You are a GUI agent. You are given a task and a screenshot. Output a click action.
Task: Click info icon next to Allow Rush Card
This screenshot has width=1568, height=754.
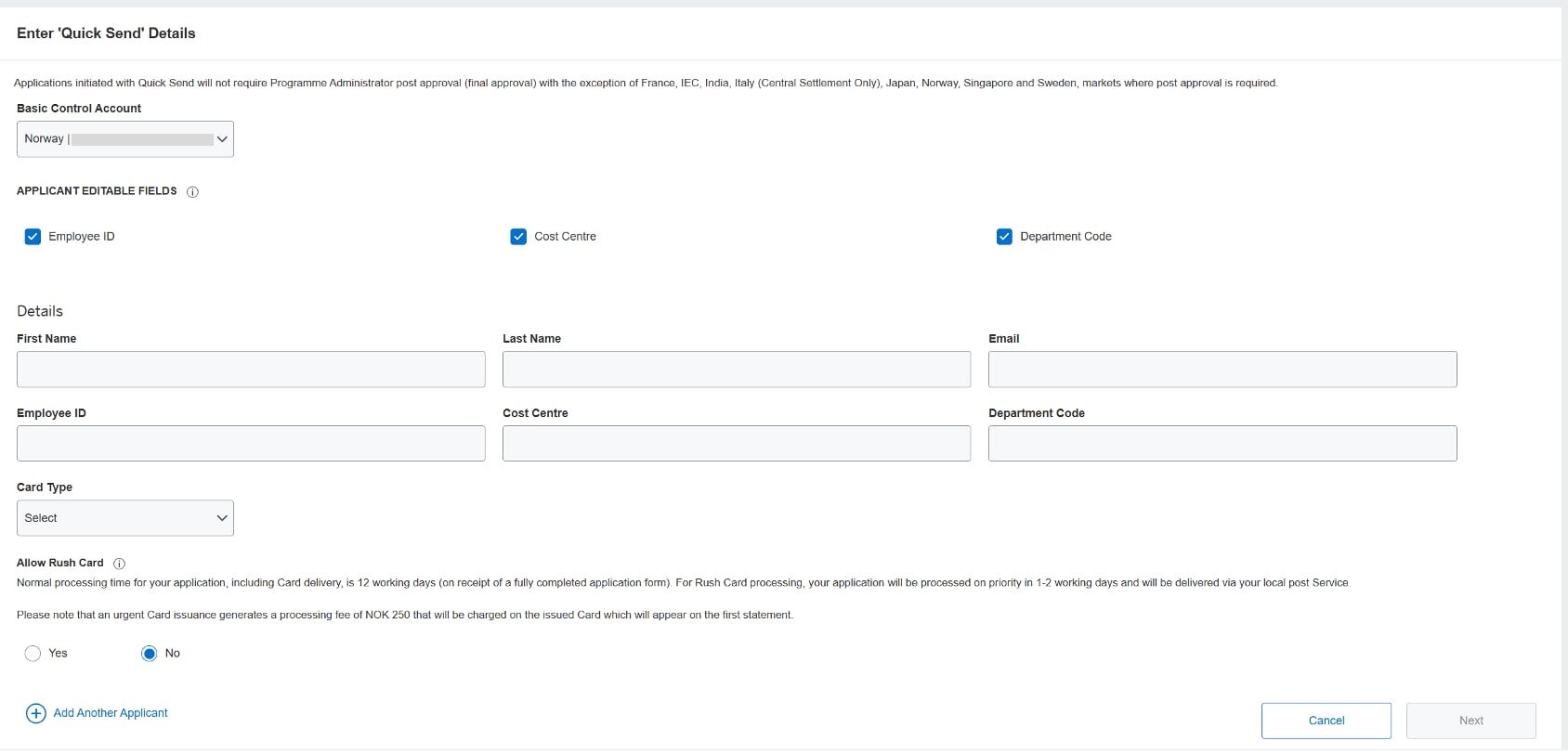tap(119, 564)
